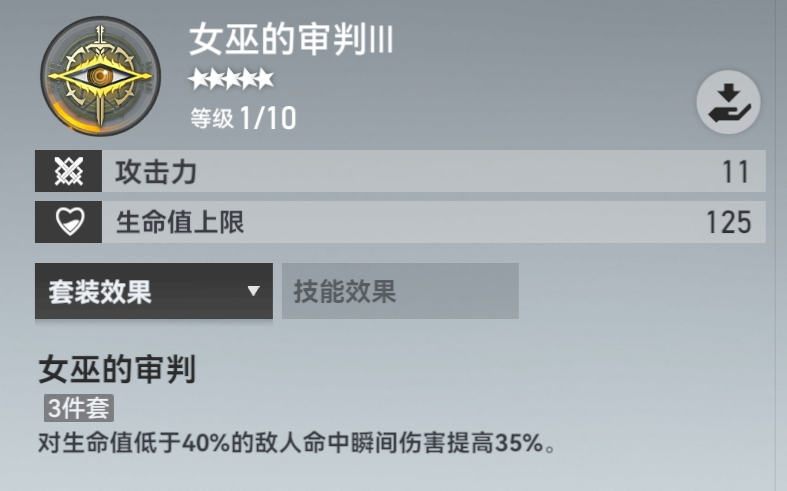Click the attack value 11
787x491 pixels.
(x=736, y=172)
